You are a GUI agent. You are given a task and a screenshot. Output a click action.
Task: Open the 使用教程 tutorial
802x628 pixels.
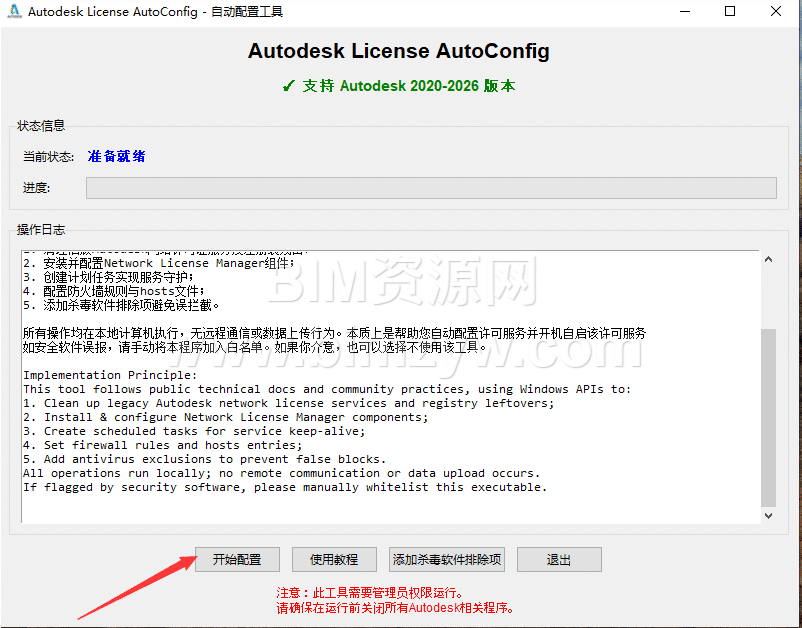pyautogui.click(x=334, y=559)
